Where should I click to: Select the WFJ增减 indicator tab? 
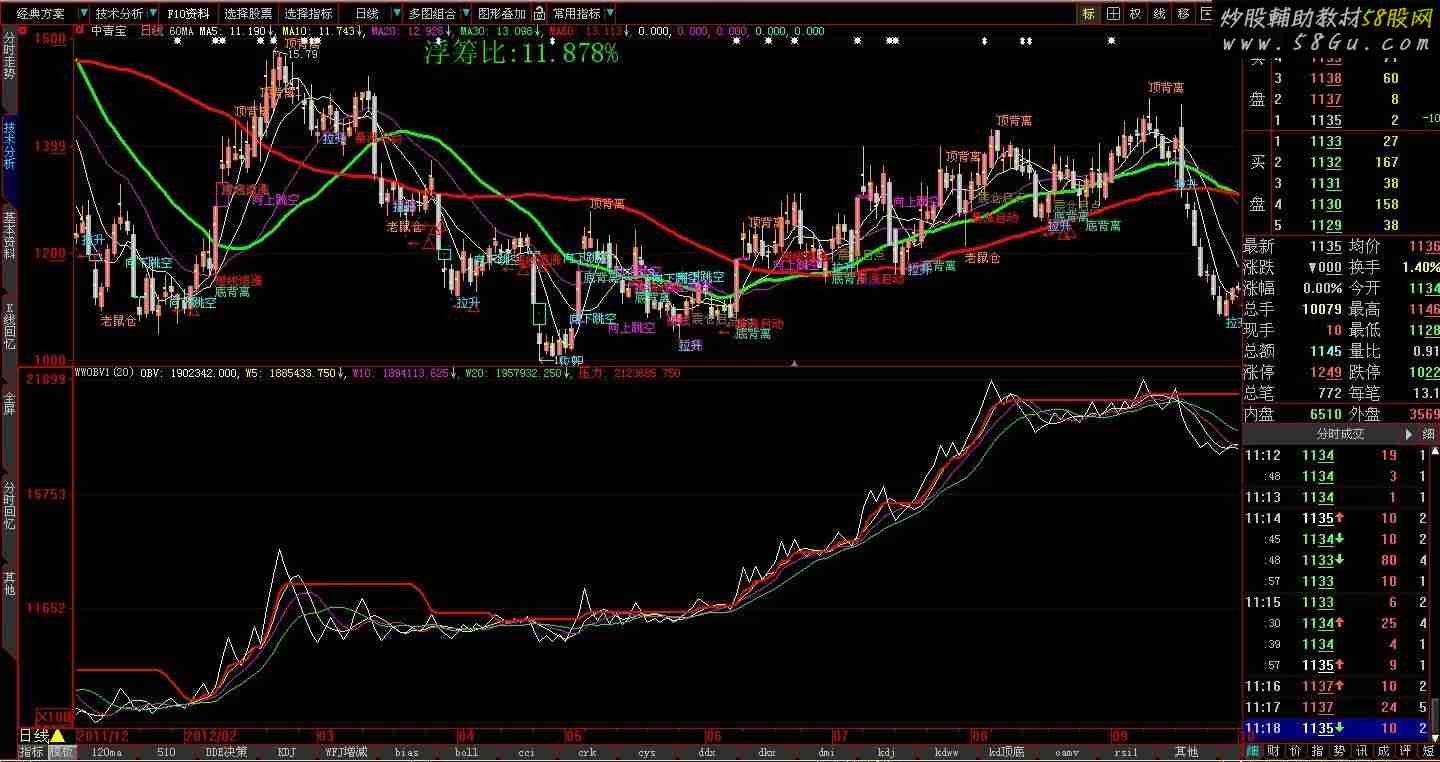[346, 753]
